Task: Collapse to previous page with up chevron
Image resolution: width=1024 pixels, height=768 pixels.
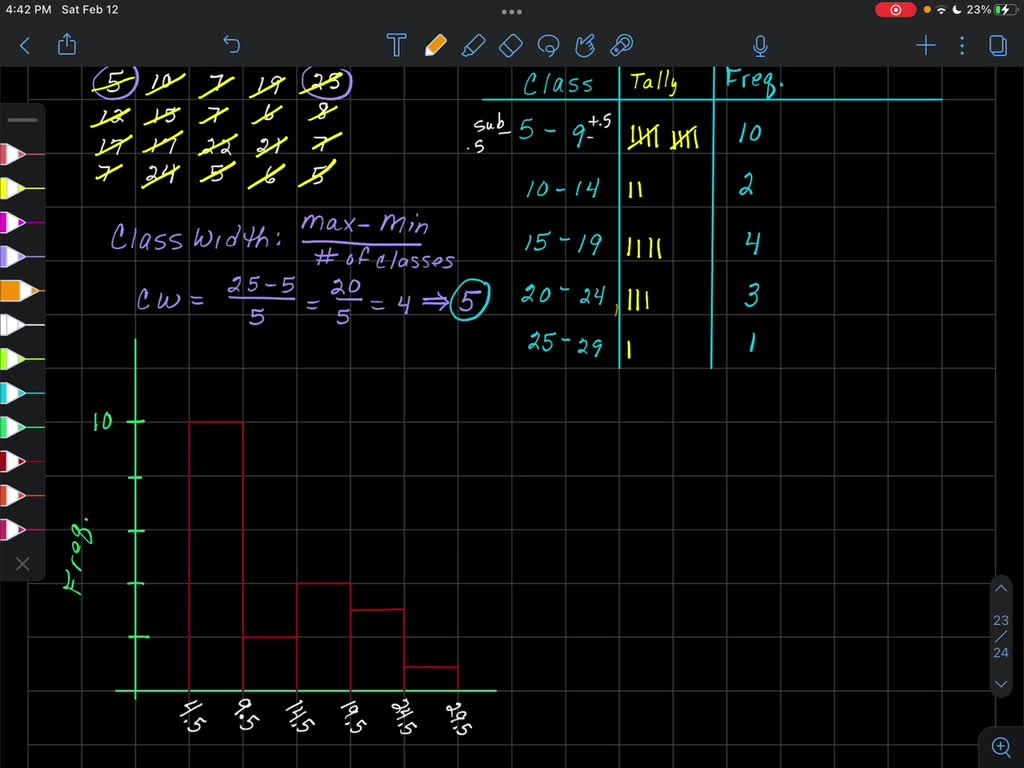Action: coord(1000,588)
